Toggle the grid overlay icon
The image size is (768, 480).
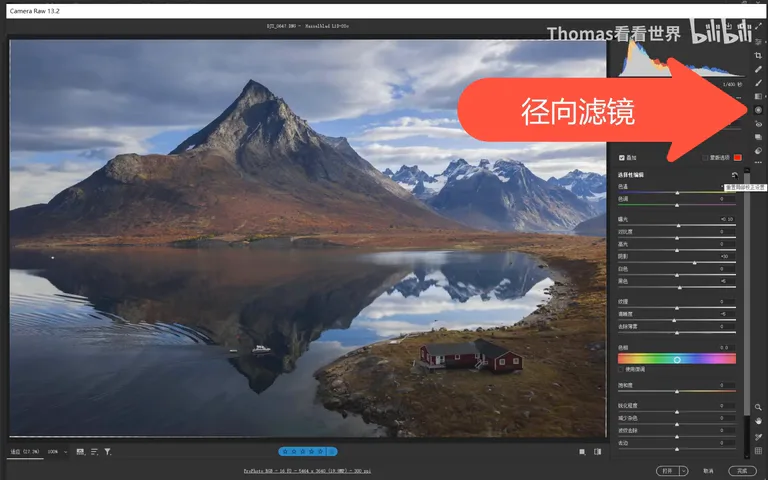(758, 451)
